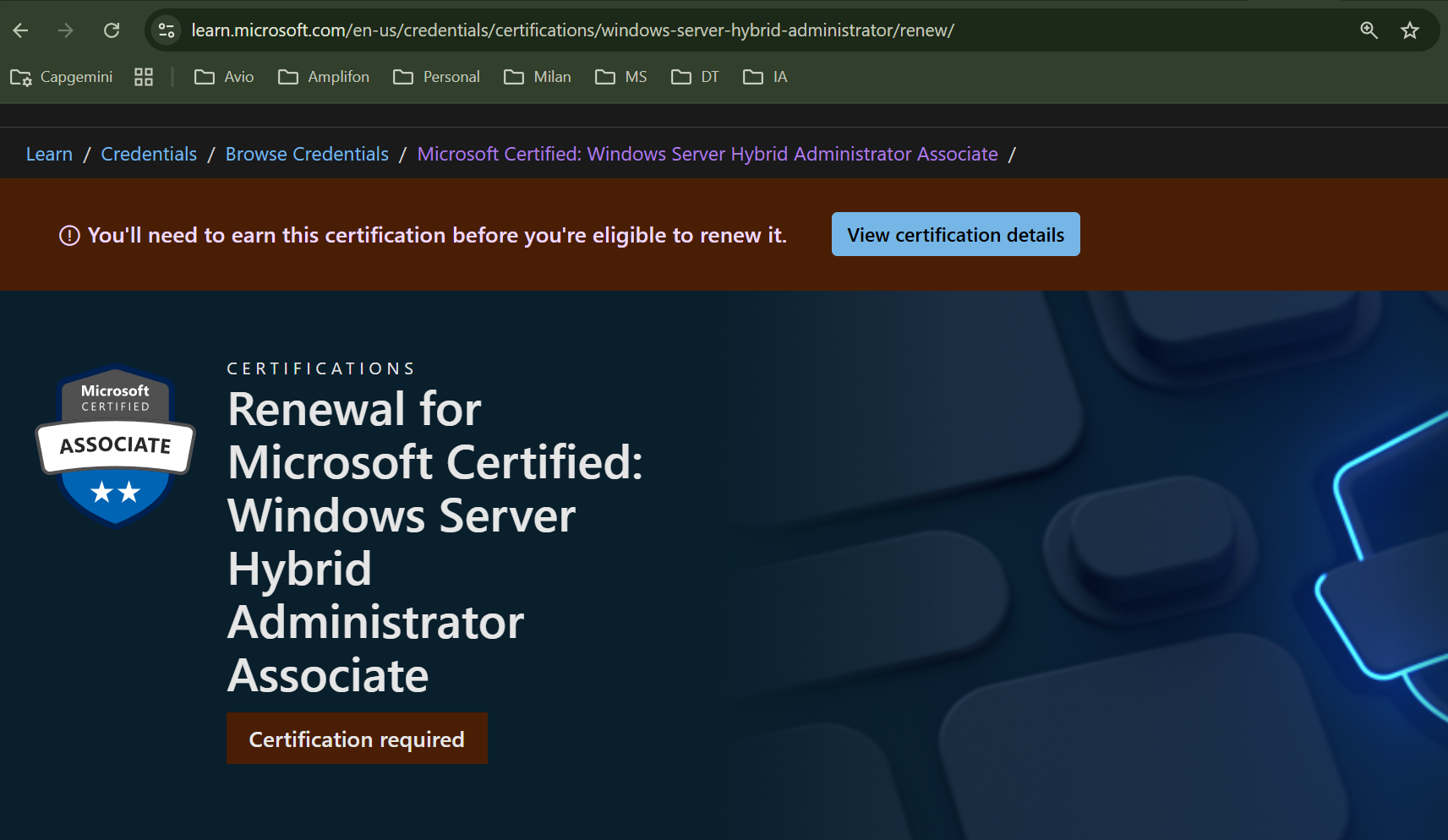Click the zoom magnifier icon in address bar
The height and width of the screenshot is (840, 1448).
pyautogui.click(x=1369, y=30)
